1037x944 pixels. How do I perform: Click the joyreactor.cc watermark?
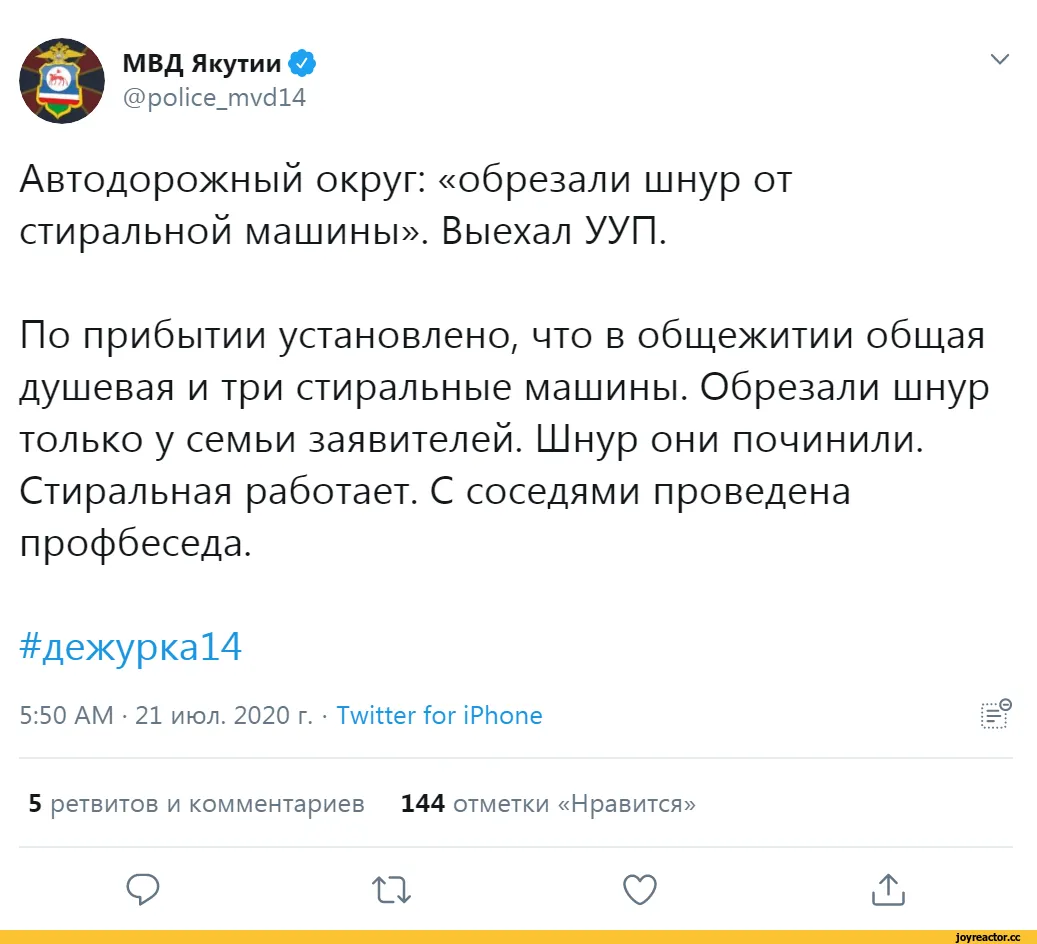(x=988, y=937)
